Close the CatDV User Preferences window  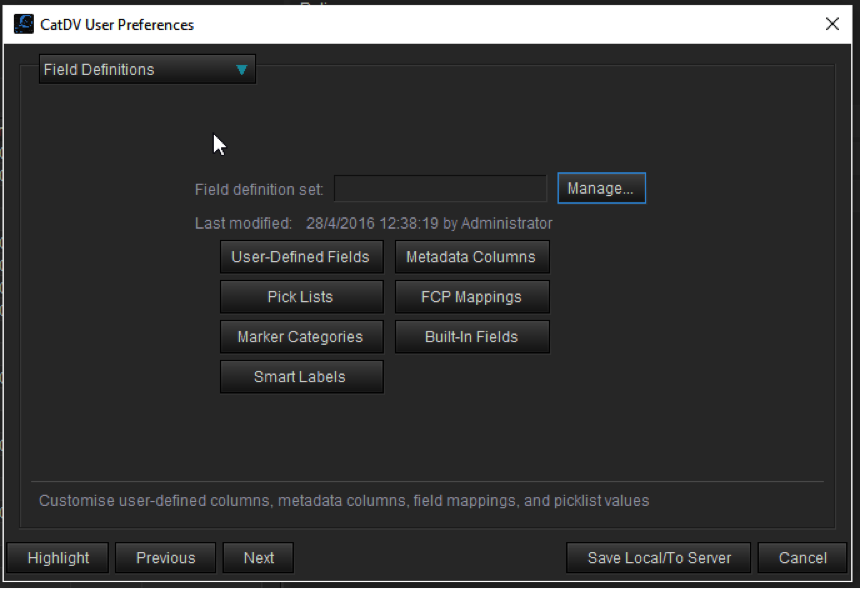coord(832,24)
